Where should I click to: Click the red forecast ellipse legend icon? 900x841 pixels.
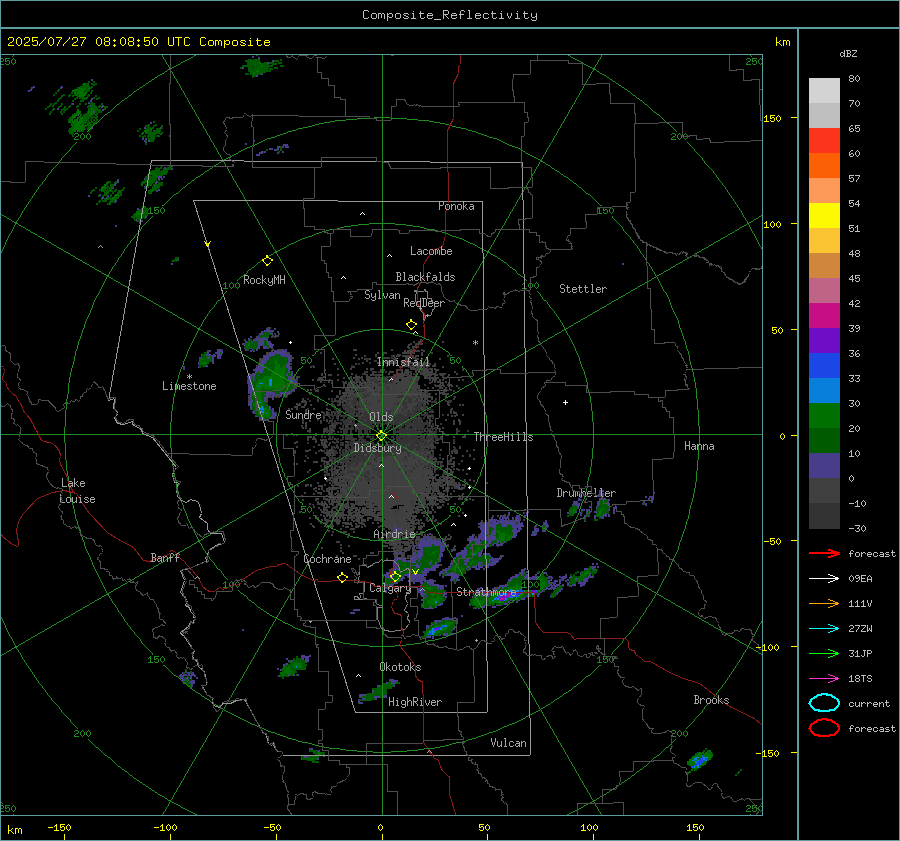click(x=824, y=728)
